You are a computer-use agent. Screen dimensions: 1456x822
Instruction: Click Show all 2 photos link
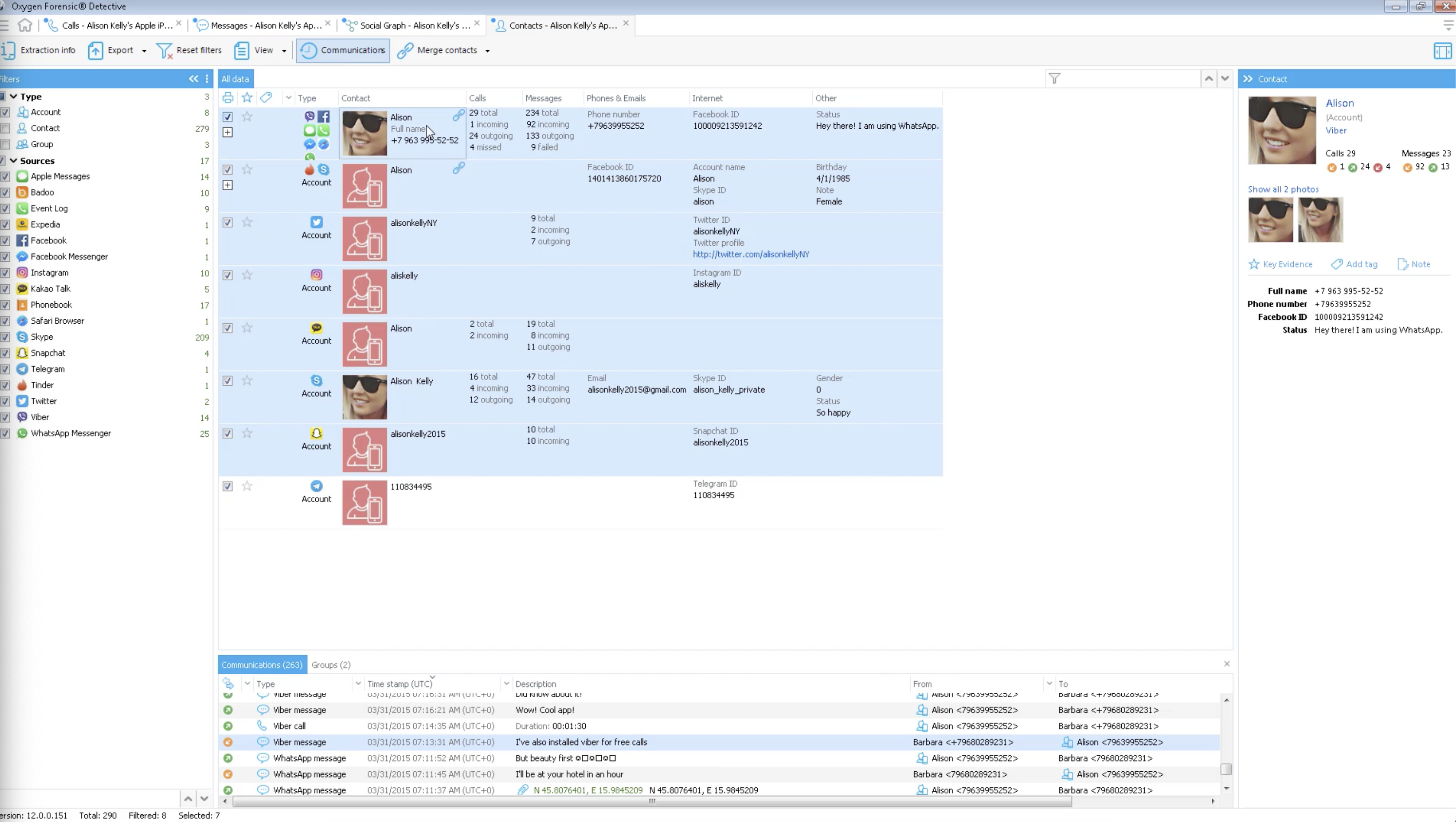click(1283, 189)
